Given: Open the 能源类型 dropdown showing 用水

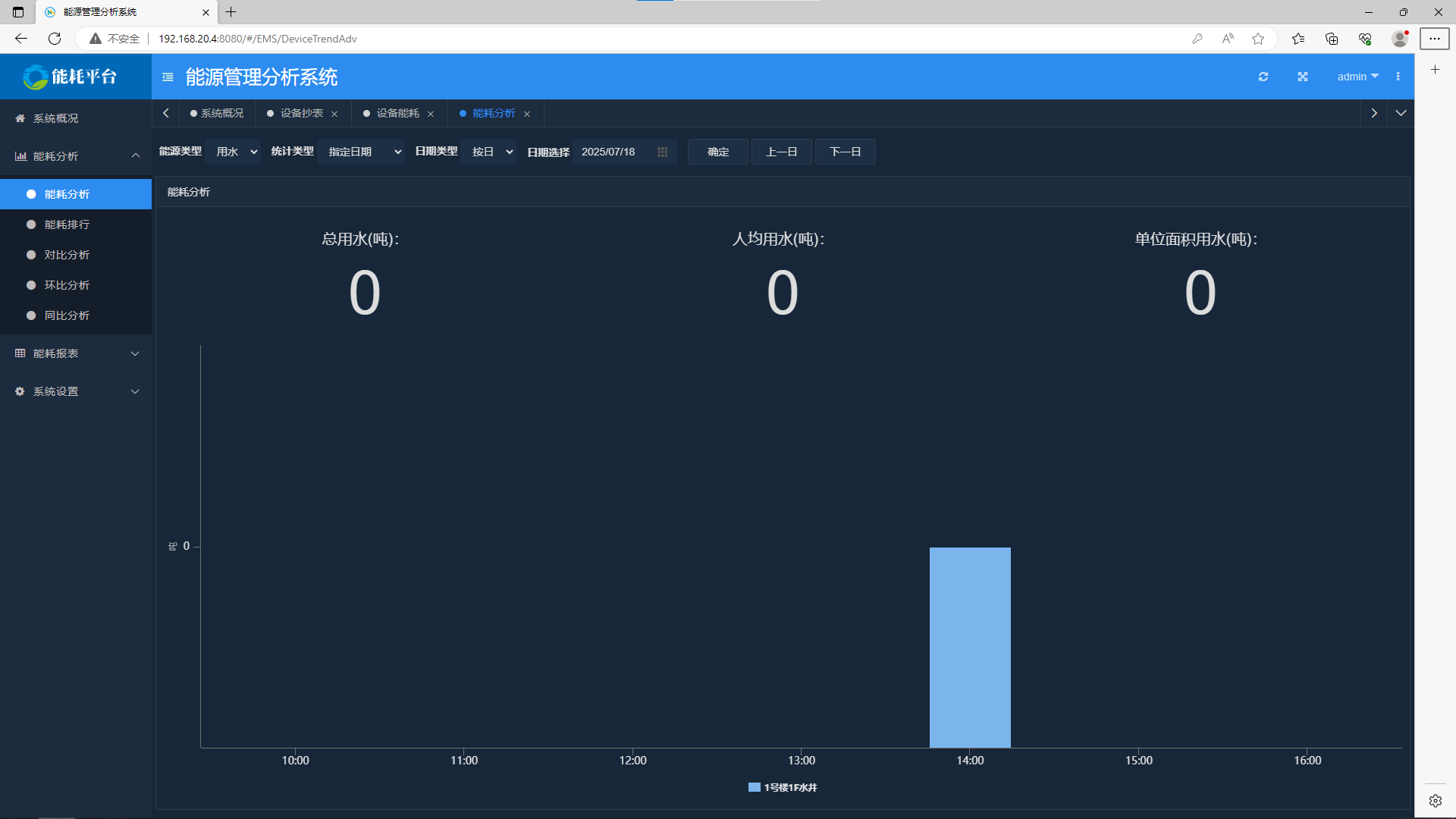Looking at the screenshot, I should click(233, 152).
